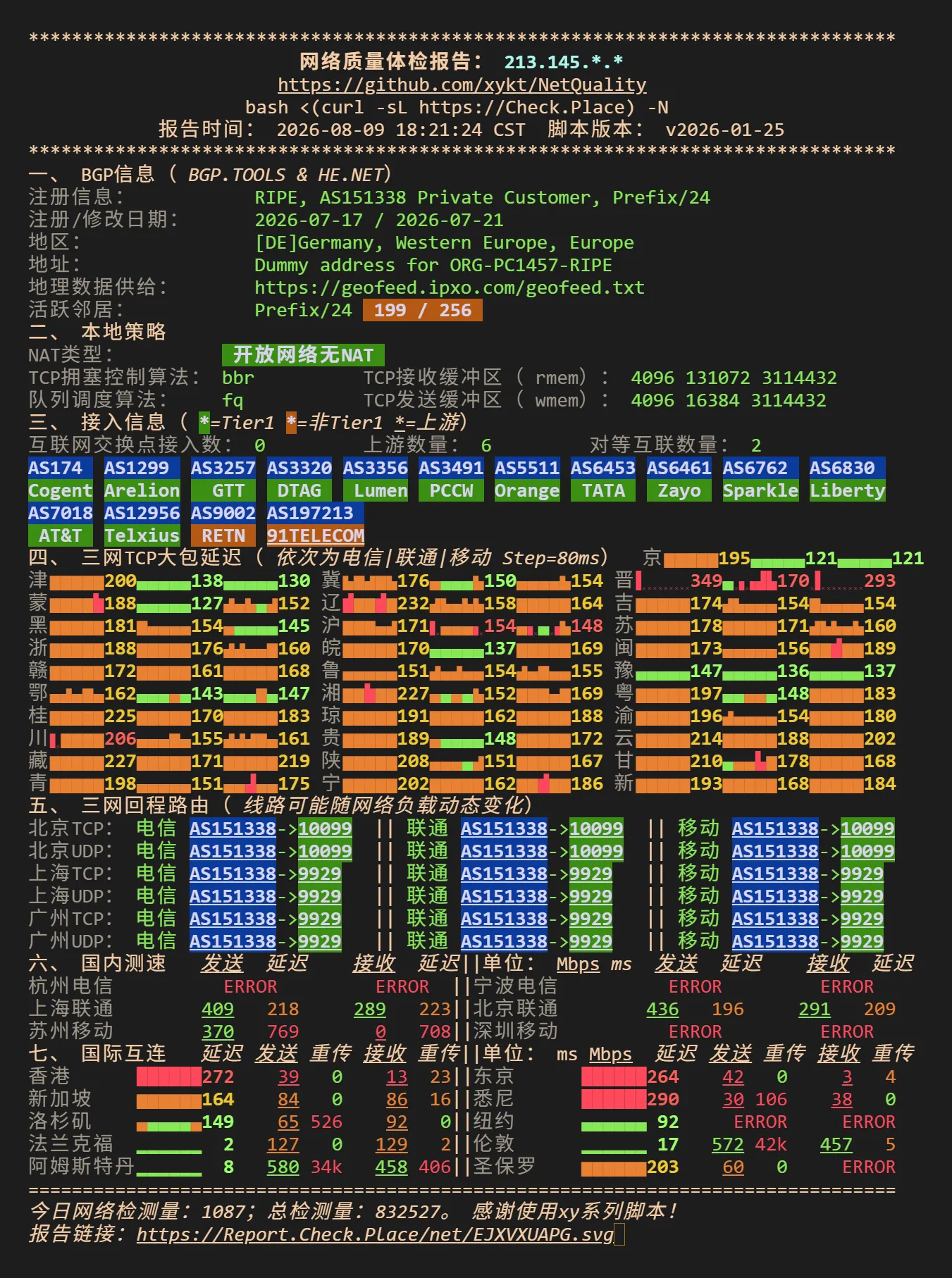The width and height of the screenshot is (952, 1278).
Task: Select the wmem values 4096 16384 3114432
Action: click(729, 400)
